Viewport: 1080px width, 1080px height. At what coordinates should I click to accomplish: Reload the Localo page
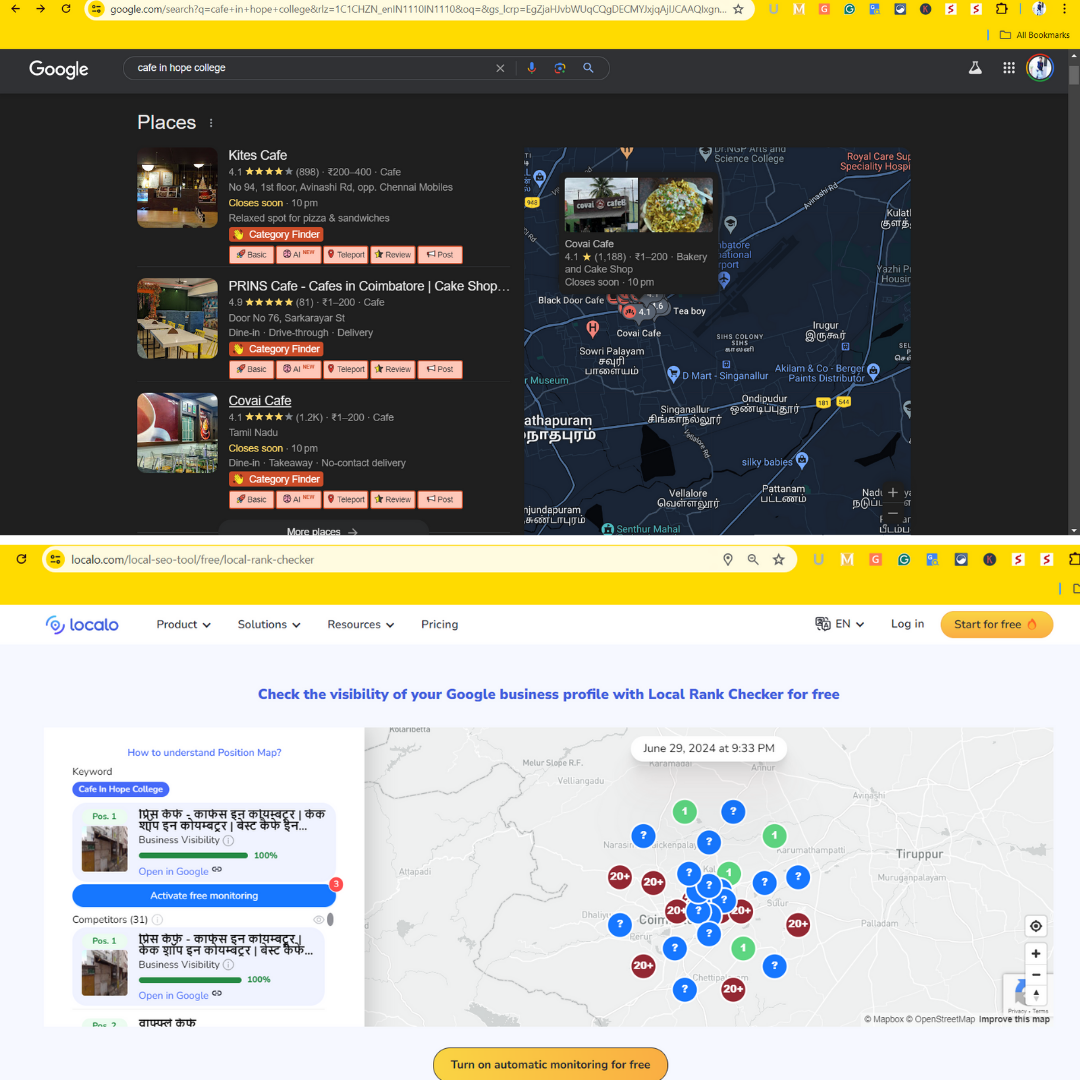pyautogui.click(x=21, y=559)
